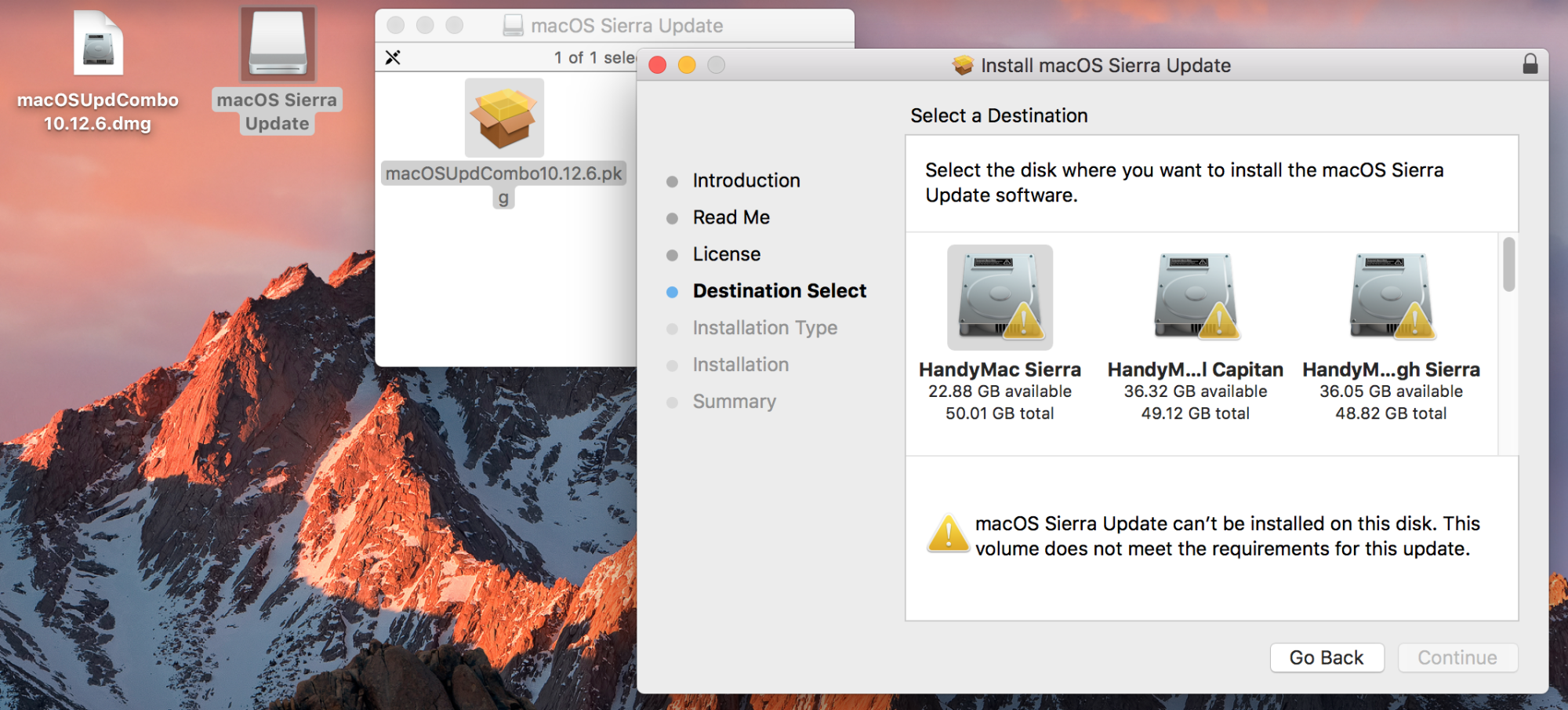Click the '36.32 GB available' text
The image size is (1568, 710).
click(x=1195, y=391)
